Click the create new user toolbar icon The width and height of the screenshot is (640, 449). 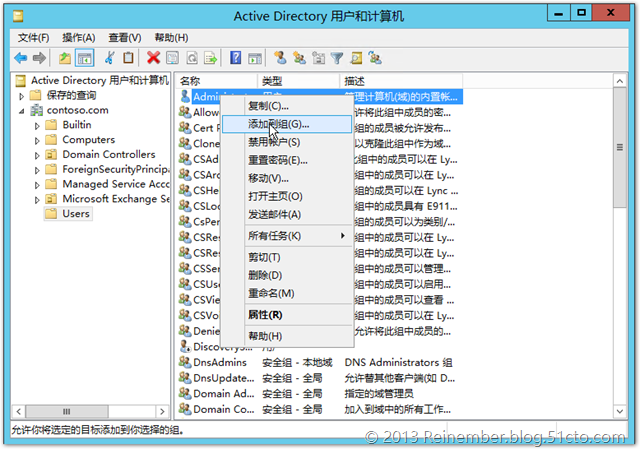280,58
